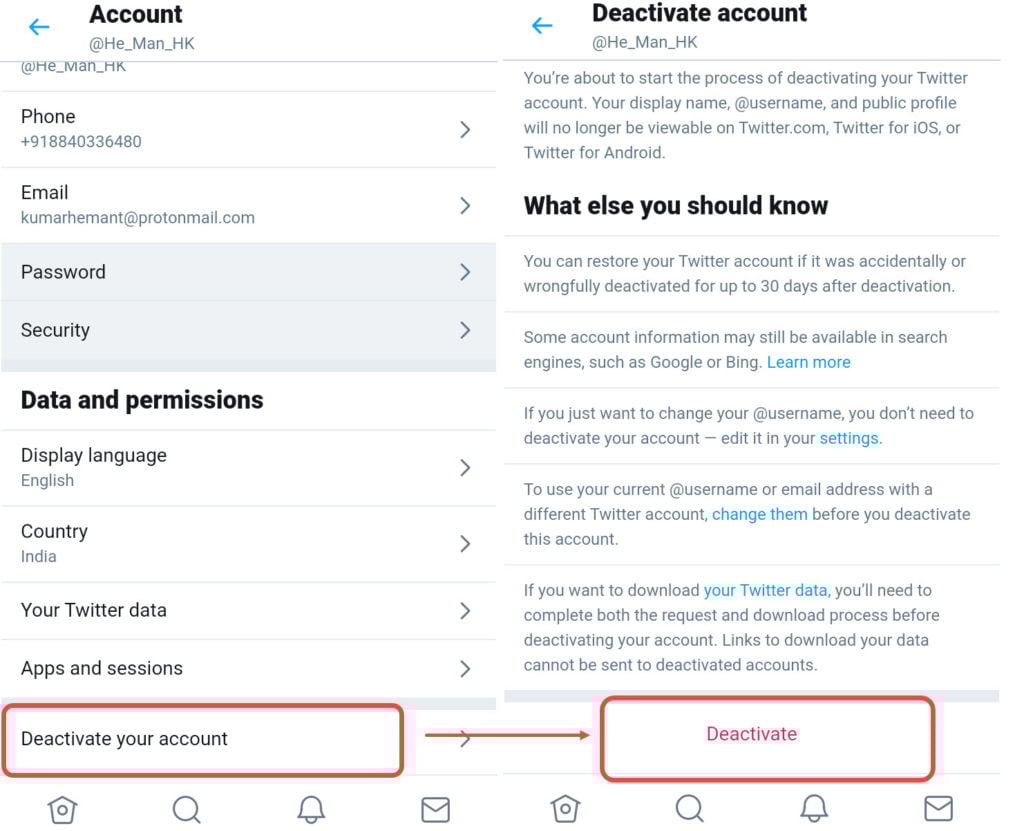Expand the Email row chevron
The width and height of the screenshot is (1024, 831).
465,206
